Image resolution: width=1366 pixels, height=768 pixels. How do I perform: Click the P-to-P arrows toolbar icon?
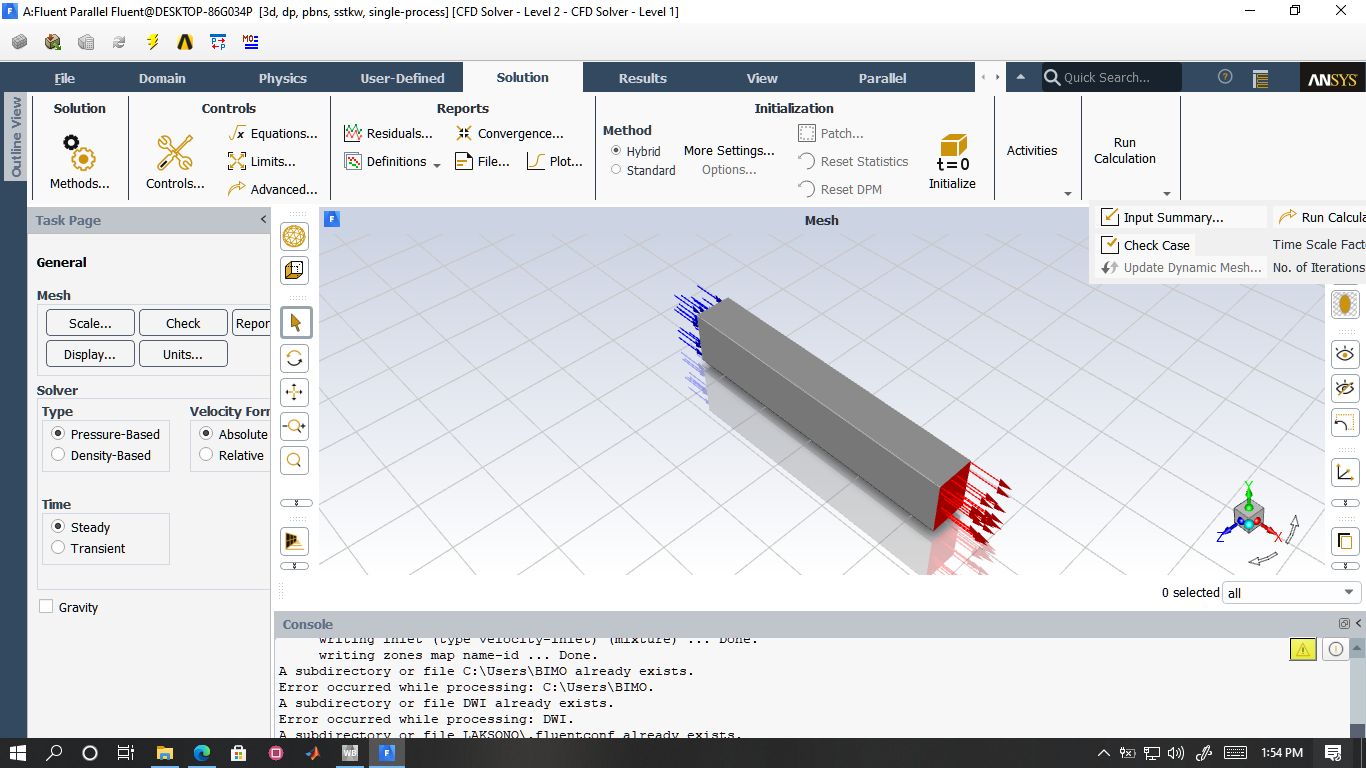[x=218, y=42]
